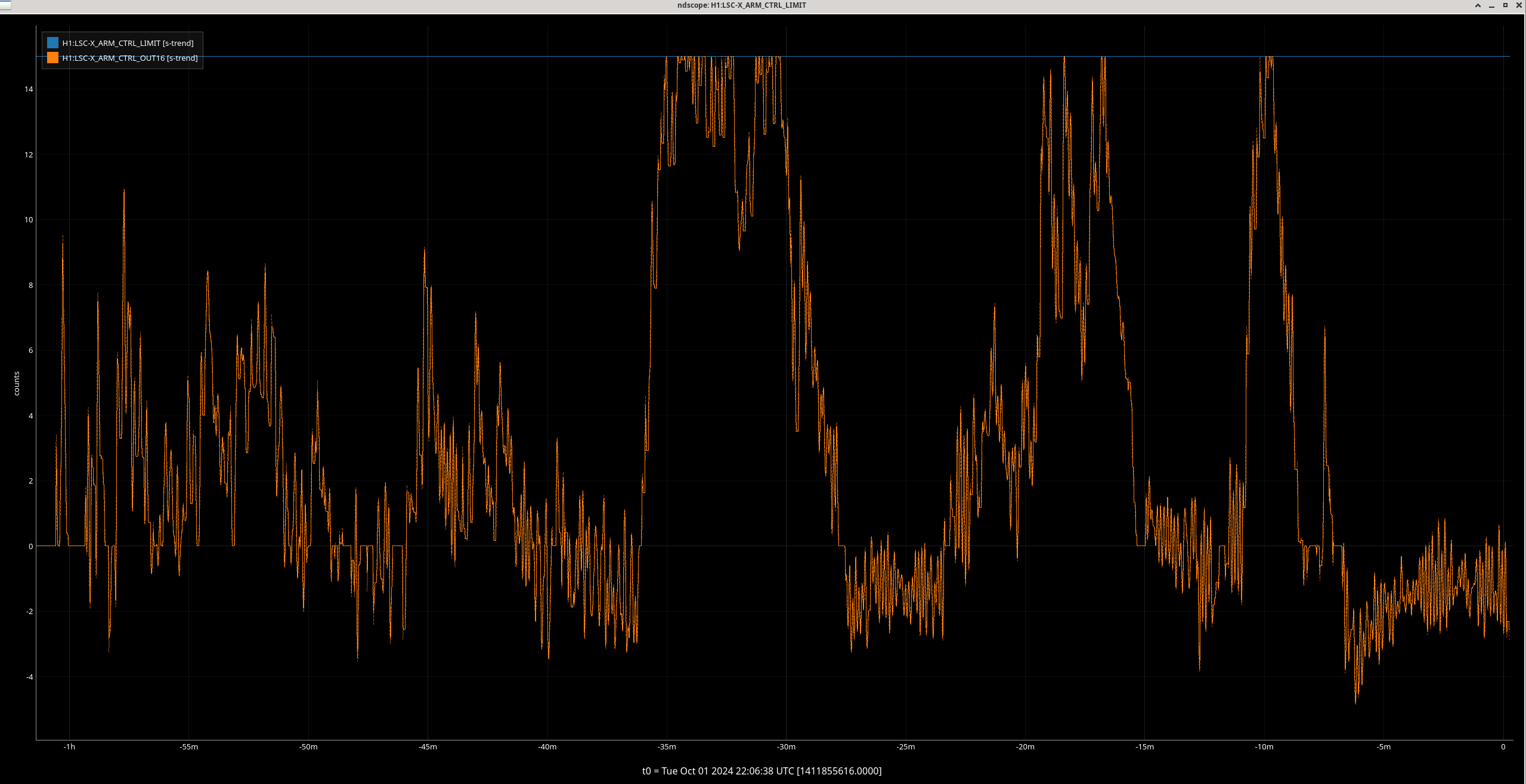The image size is (1526, 784).
Task: Click the -1h tick label on time axis
Action: (69, 747)
